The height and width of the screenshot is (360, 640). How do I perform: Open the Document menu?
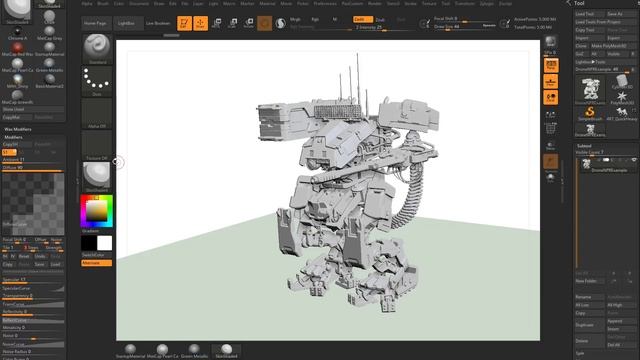click(x=139, y=4)
